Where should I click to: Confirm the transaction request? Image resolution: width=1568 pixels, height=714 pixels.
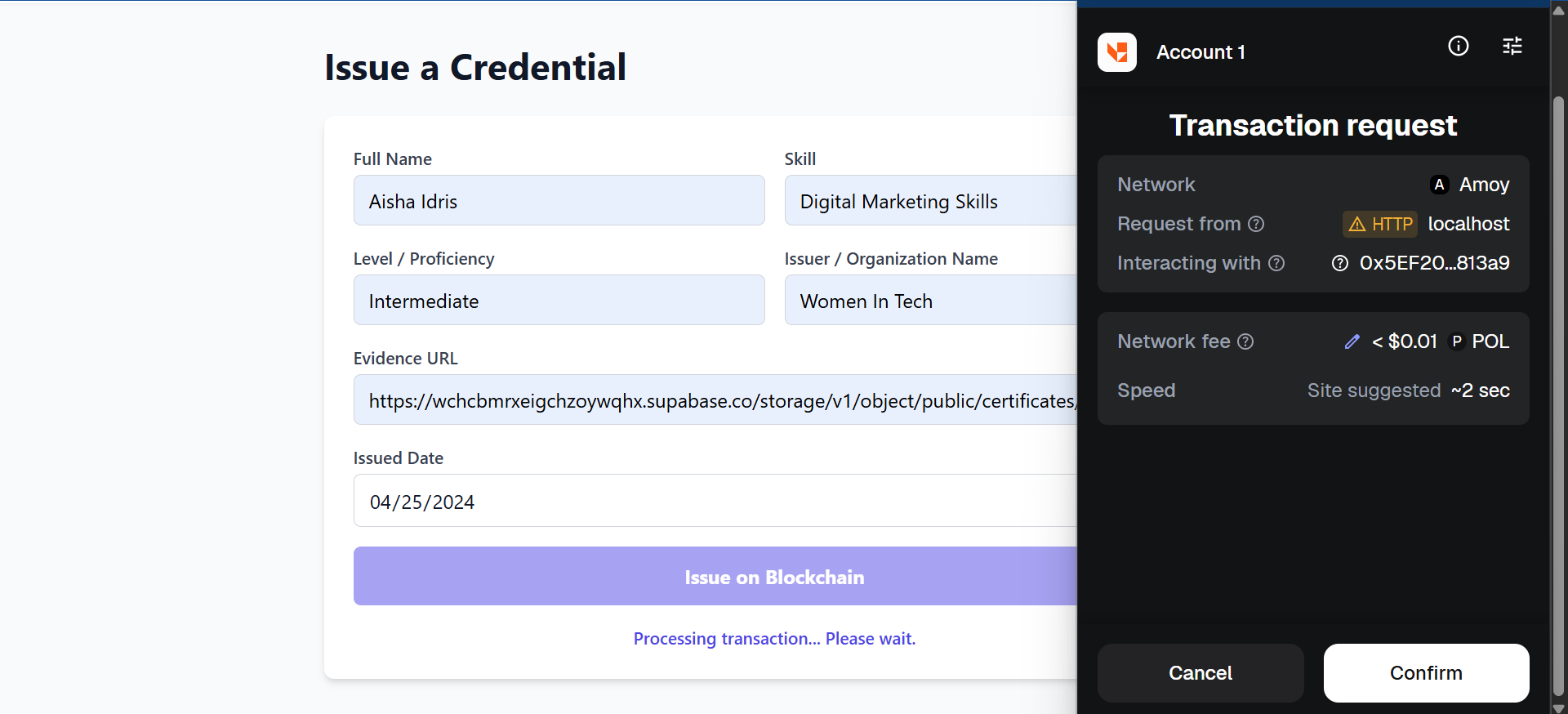tap(1426, 672)
